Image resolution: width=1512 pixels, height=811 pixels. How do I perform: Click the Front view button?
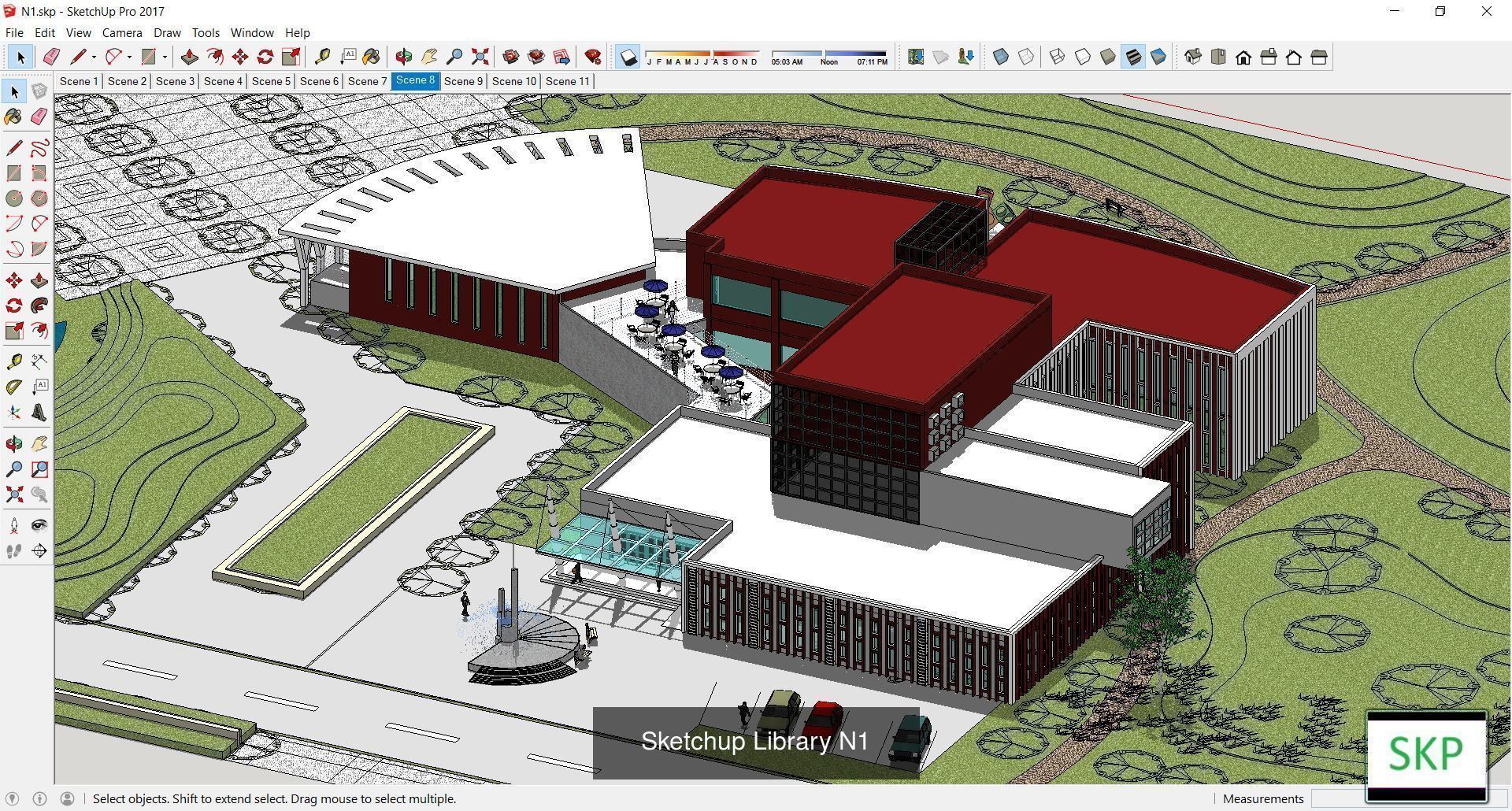coord(1243,57)
